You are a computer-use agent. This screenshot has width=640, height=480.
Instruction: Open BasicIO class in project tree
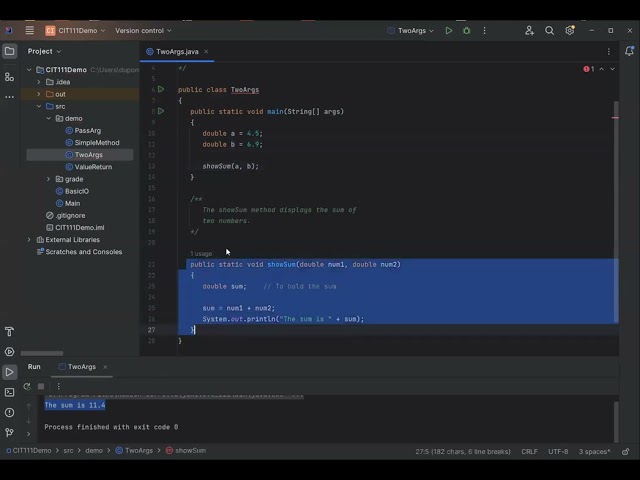tap(72, 191)
